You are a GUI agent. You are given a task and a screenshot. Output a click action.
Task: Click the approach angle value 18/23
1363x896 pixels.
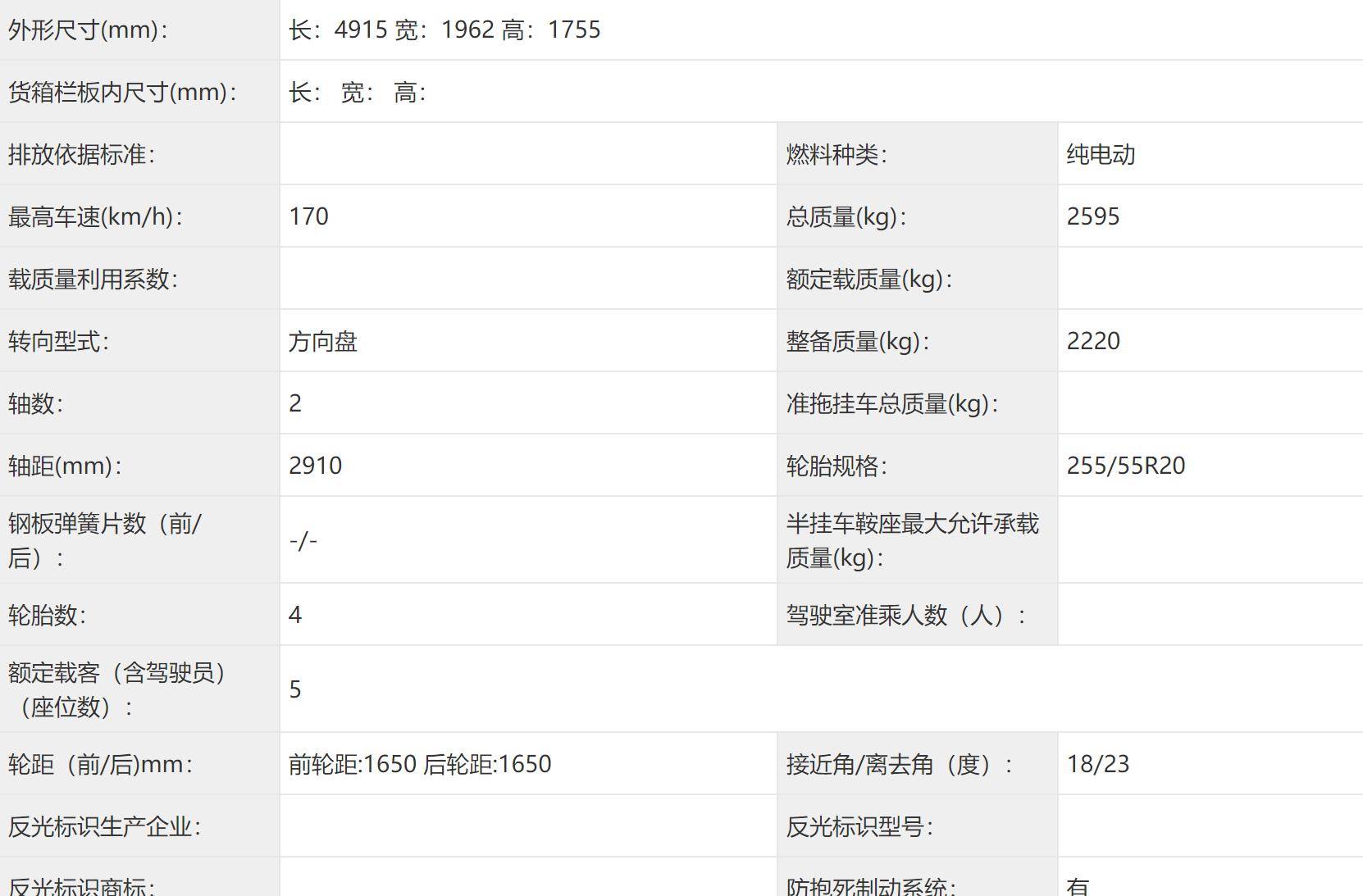[x=1099, y=764]
